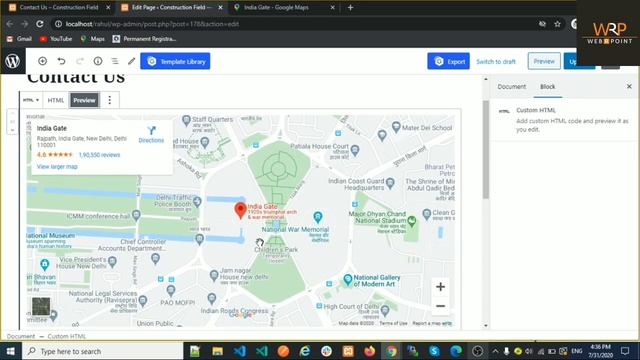This screenshot has height=360, width=640.
Task: Open View larger map link
Action: 57,167
